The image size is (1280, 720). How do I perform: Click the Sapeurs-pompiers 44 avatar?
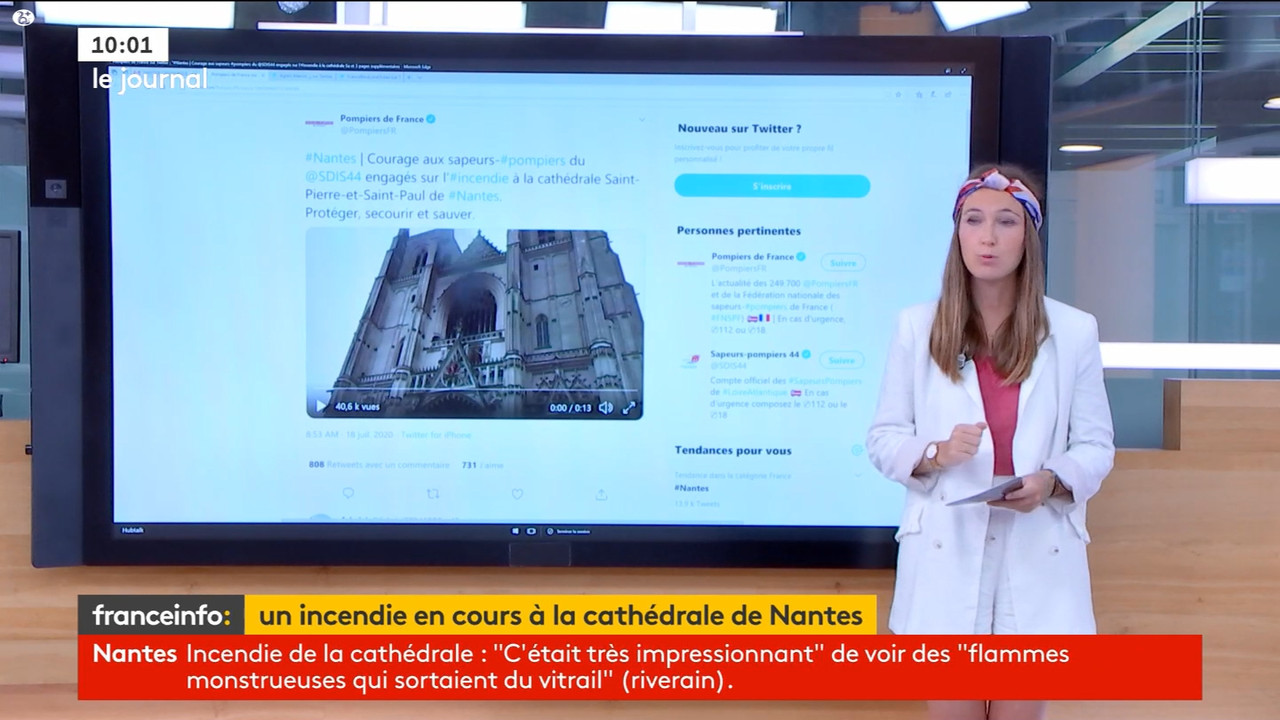tap(691, 362)
